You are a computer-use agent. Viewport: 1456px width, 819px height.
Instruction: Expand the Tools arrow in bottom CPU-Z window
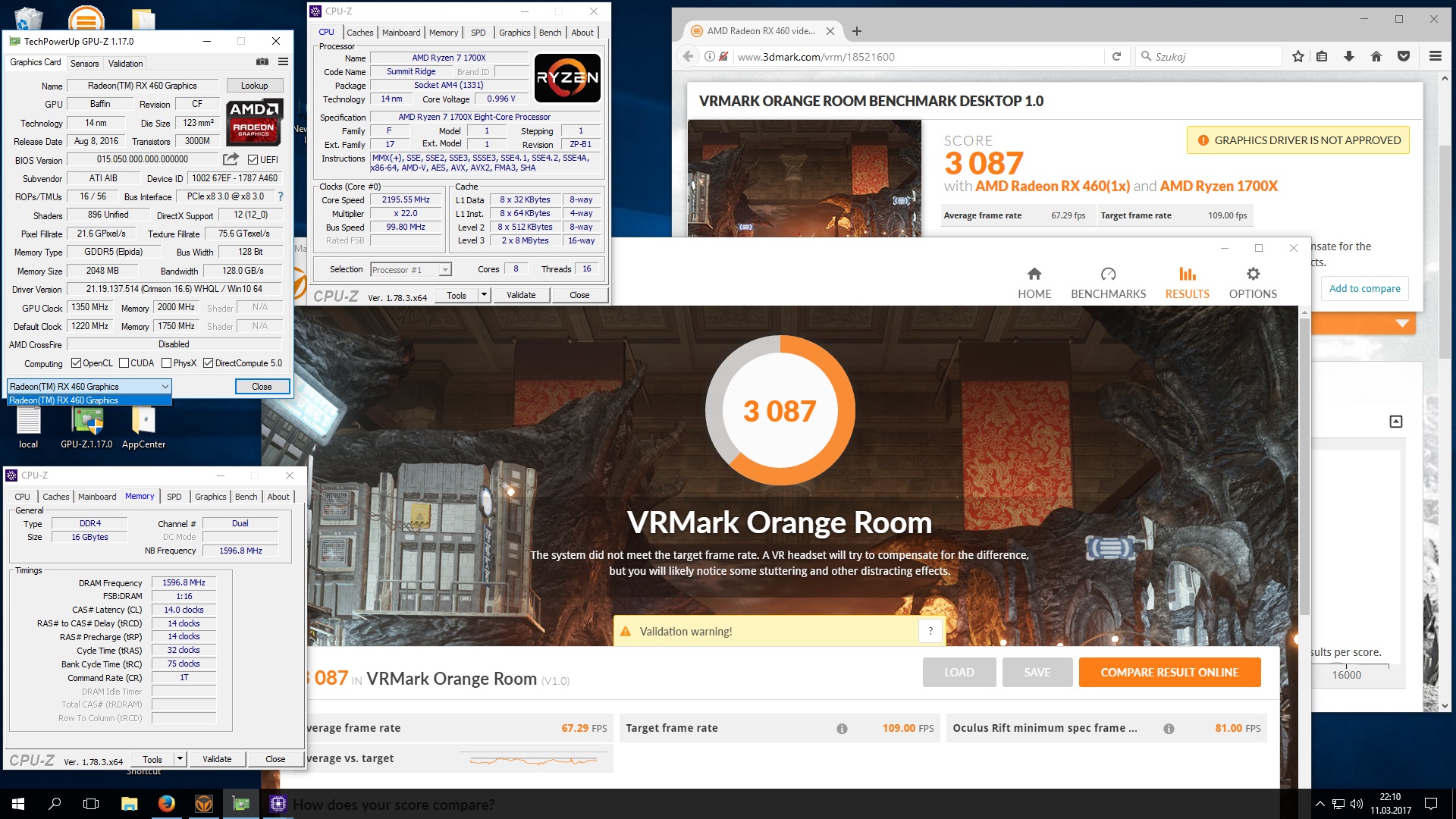pyautogui.click(x=180, y=759)
